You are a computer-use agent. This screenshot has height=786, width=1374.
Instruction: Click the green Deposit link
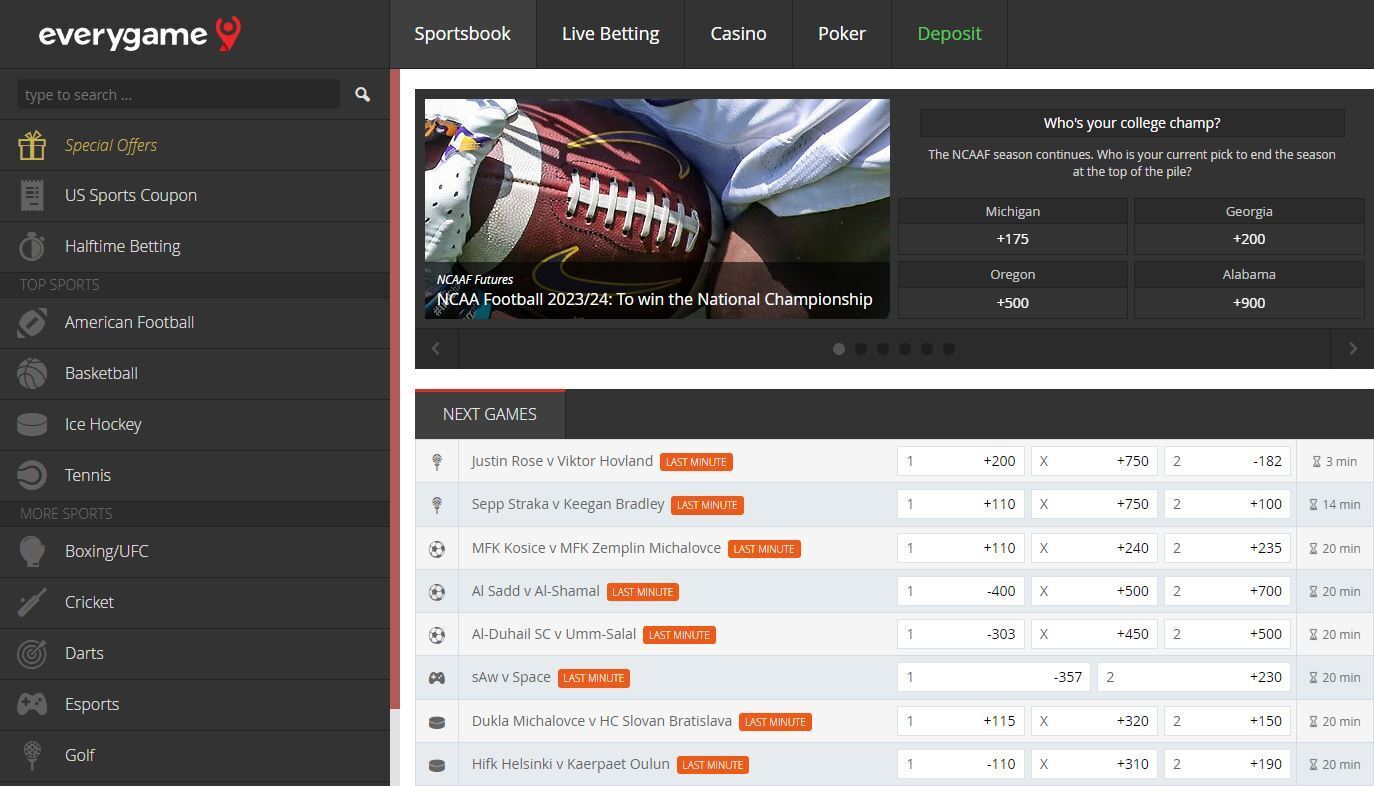point(948,33)
